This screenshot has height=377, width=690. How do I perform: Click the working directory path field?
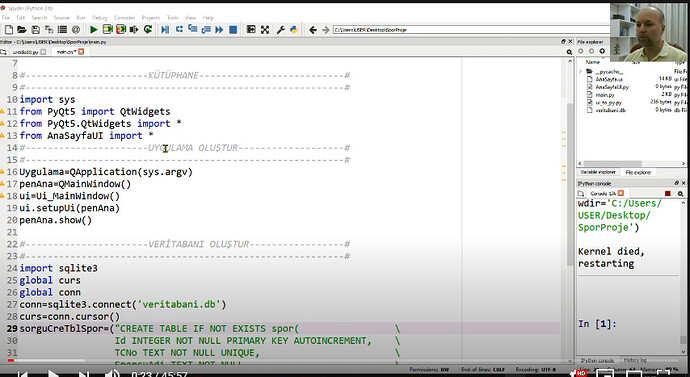(471, 30)
